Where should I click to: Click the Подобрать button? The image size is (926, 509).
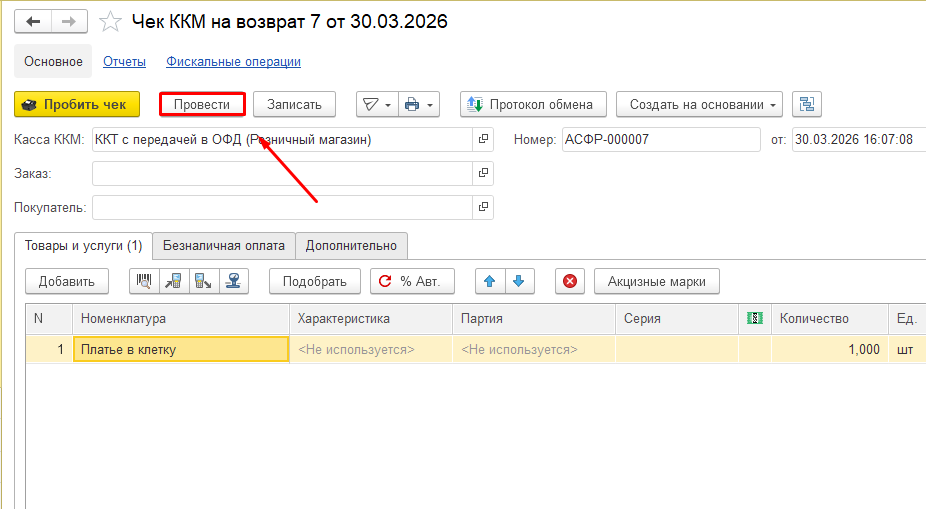pos(315,282)
